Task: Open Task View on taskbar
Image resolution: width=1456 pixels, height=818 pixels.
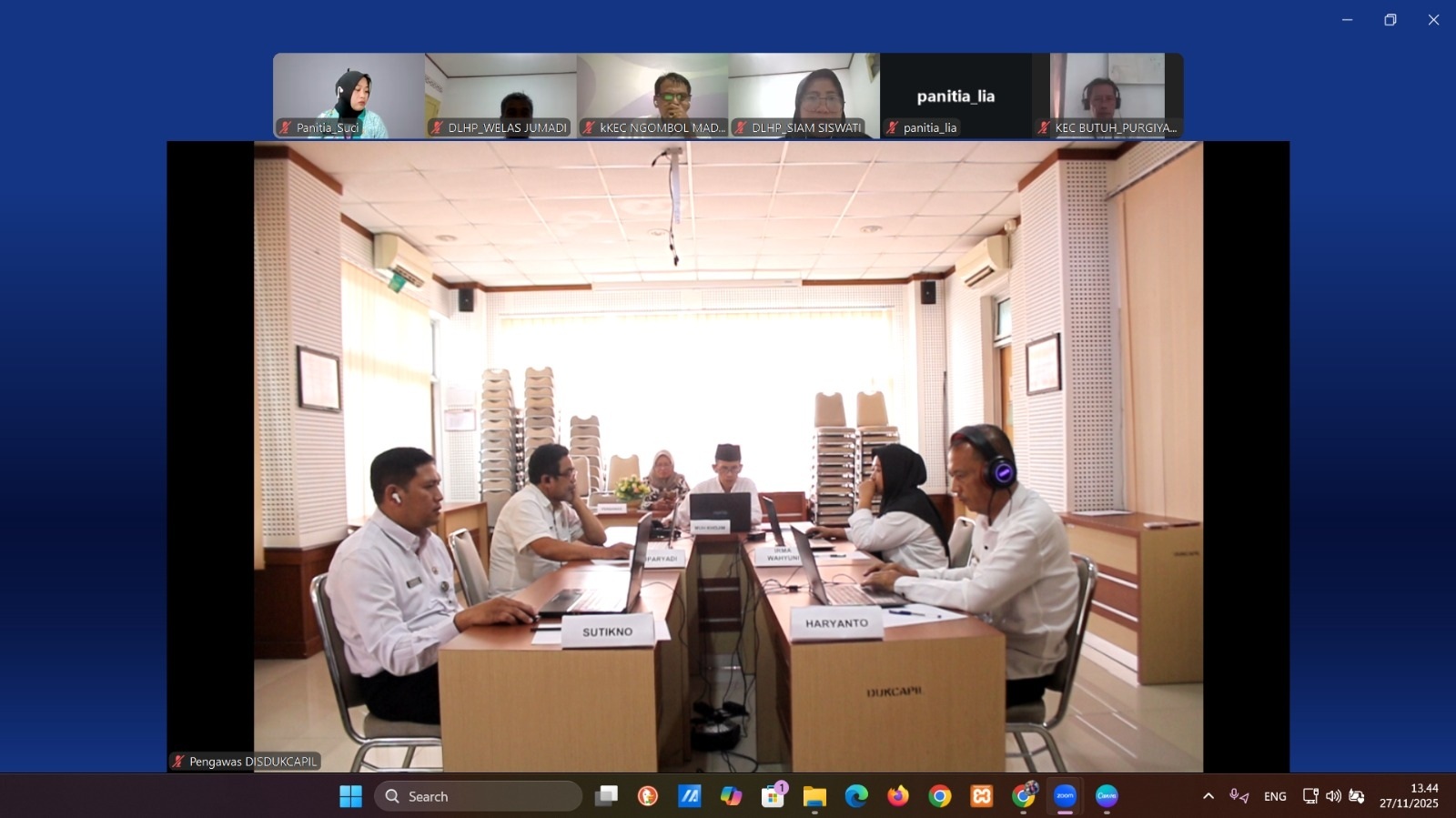Action: pos(606,796)
